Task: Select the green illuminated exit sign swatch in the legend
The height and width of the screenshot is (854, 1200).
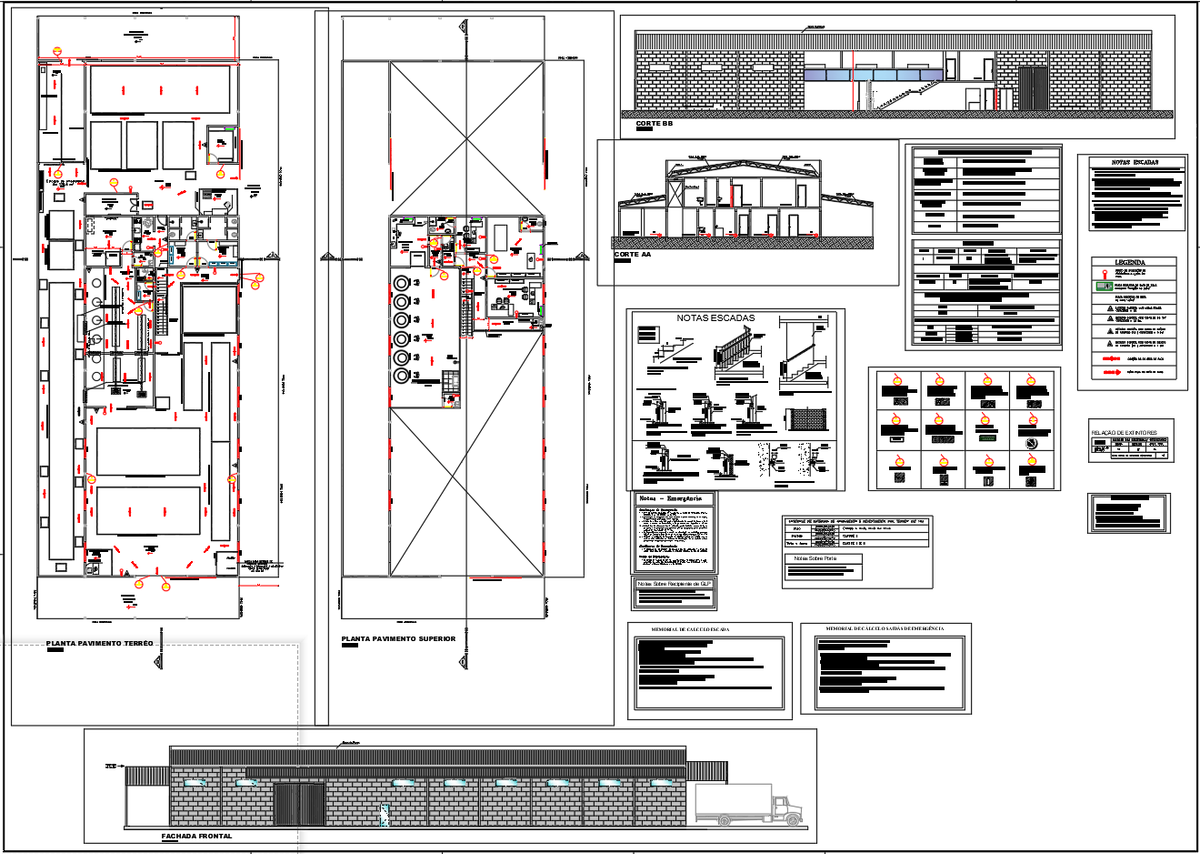Action: pos(1104,286)
